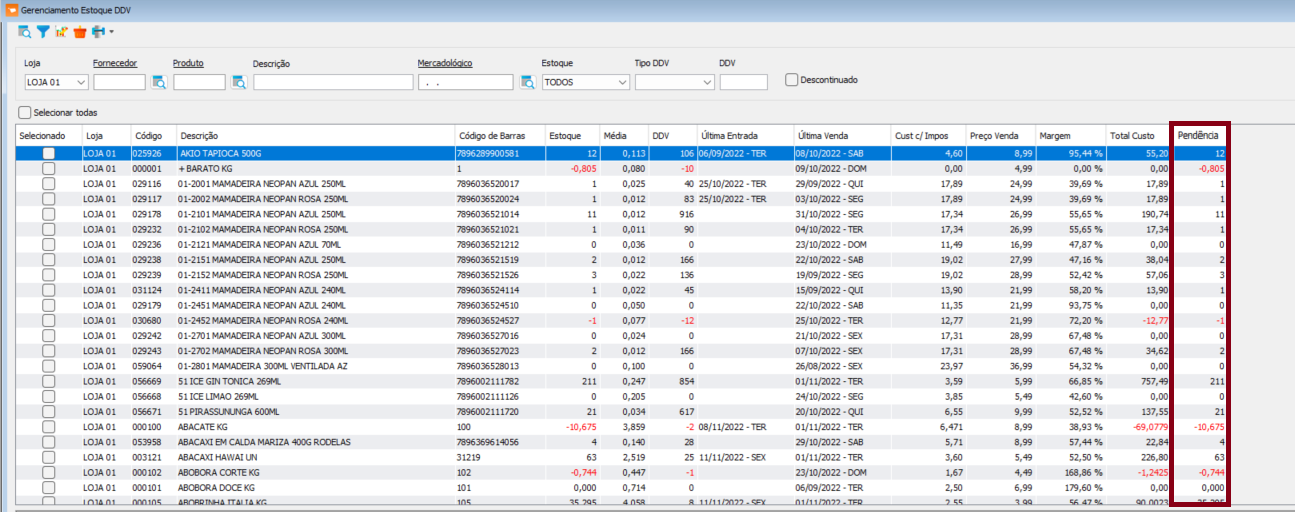Open the chart report toolbar icon

pos(61,32)
